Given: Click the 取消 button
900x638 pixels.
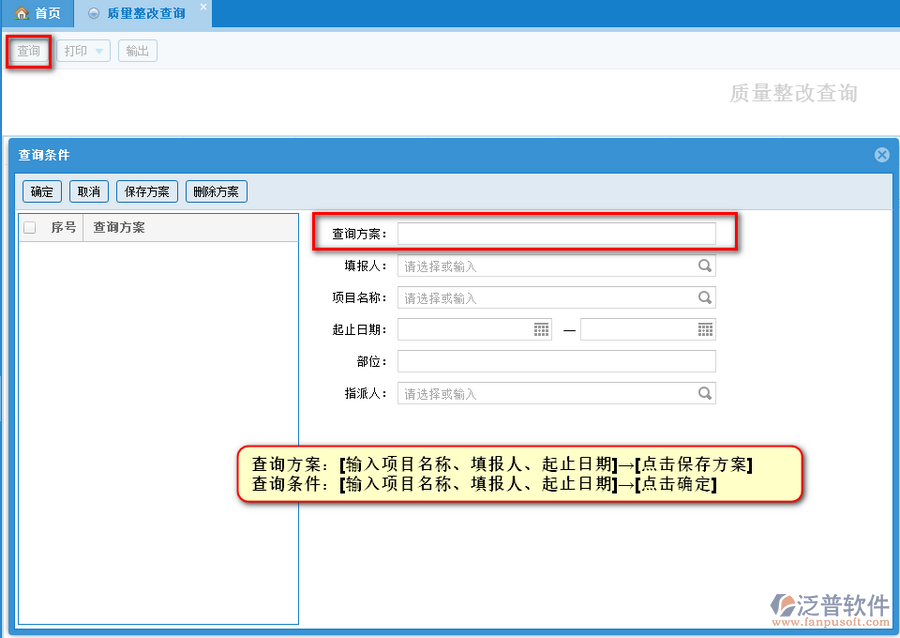Looking at the screenshot, I should 89,192.
